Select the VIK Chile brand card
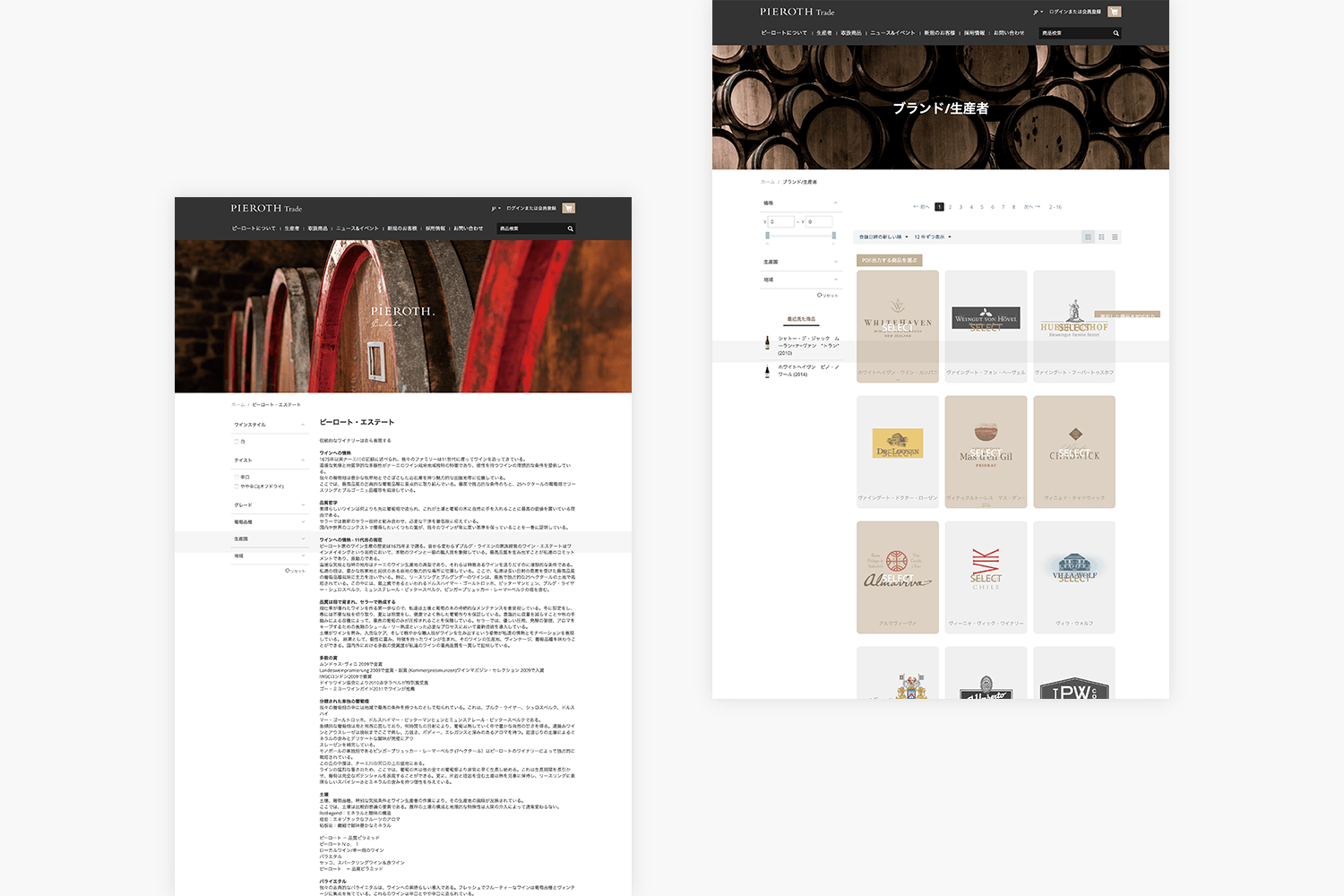Image resolution: width=1344 pixels, height=896 pixels. (x=986, y=577)
